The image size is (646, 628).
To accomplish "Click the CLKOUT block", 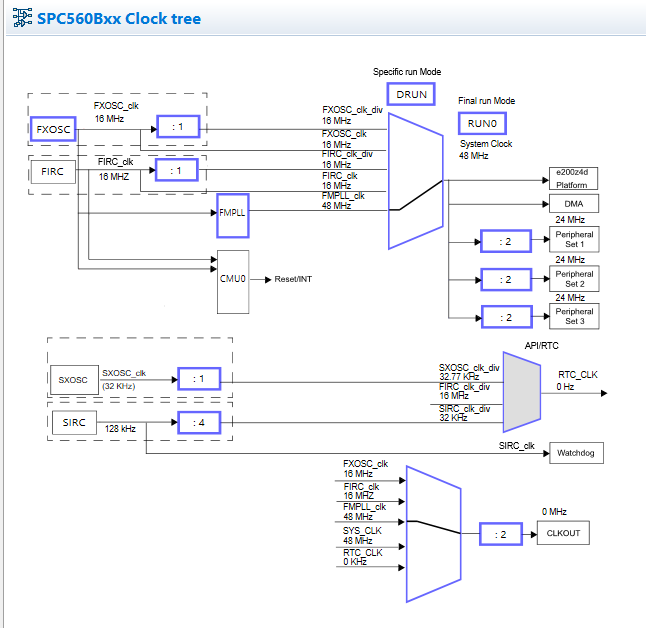I will tap(563, 533).
